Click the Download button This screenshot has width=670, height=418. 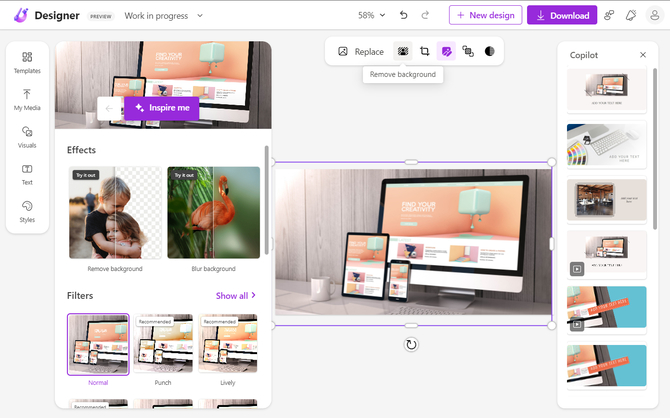click(562, 15)
